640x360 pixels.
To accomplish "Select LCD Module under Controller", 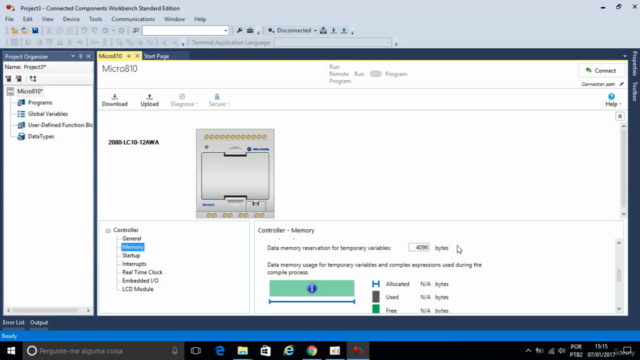I will tap(138, 289).
